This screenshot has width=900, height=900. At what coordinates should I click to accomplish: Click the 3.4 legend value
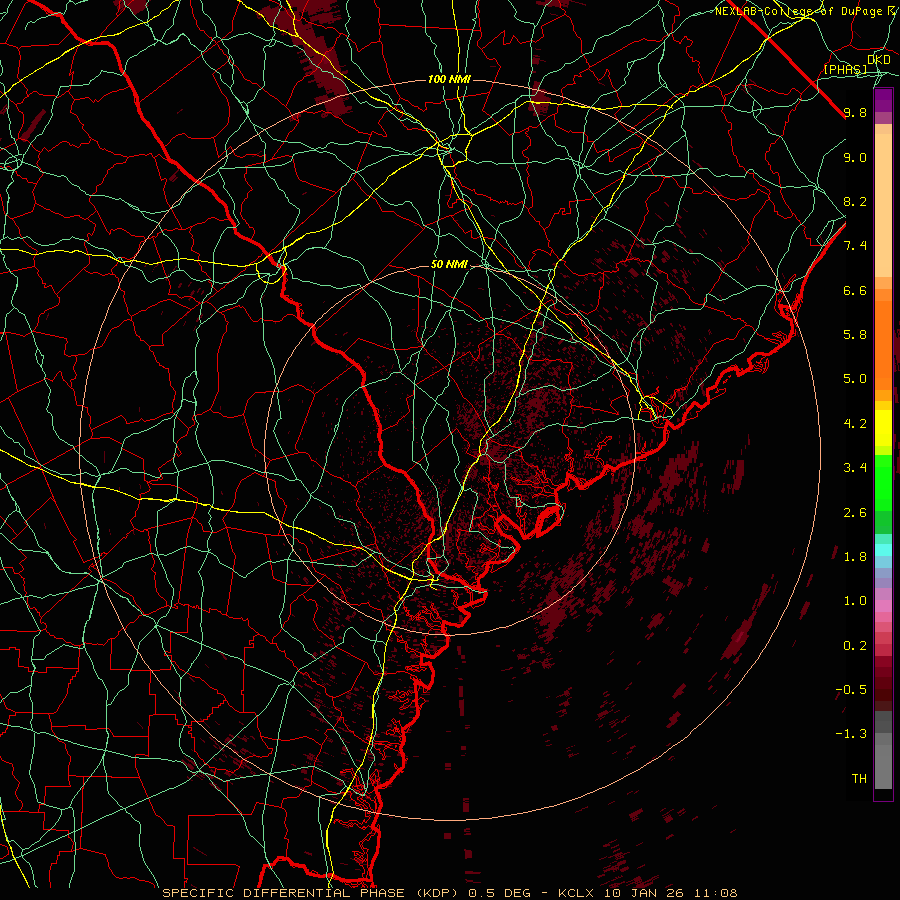click(855, 468)
